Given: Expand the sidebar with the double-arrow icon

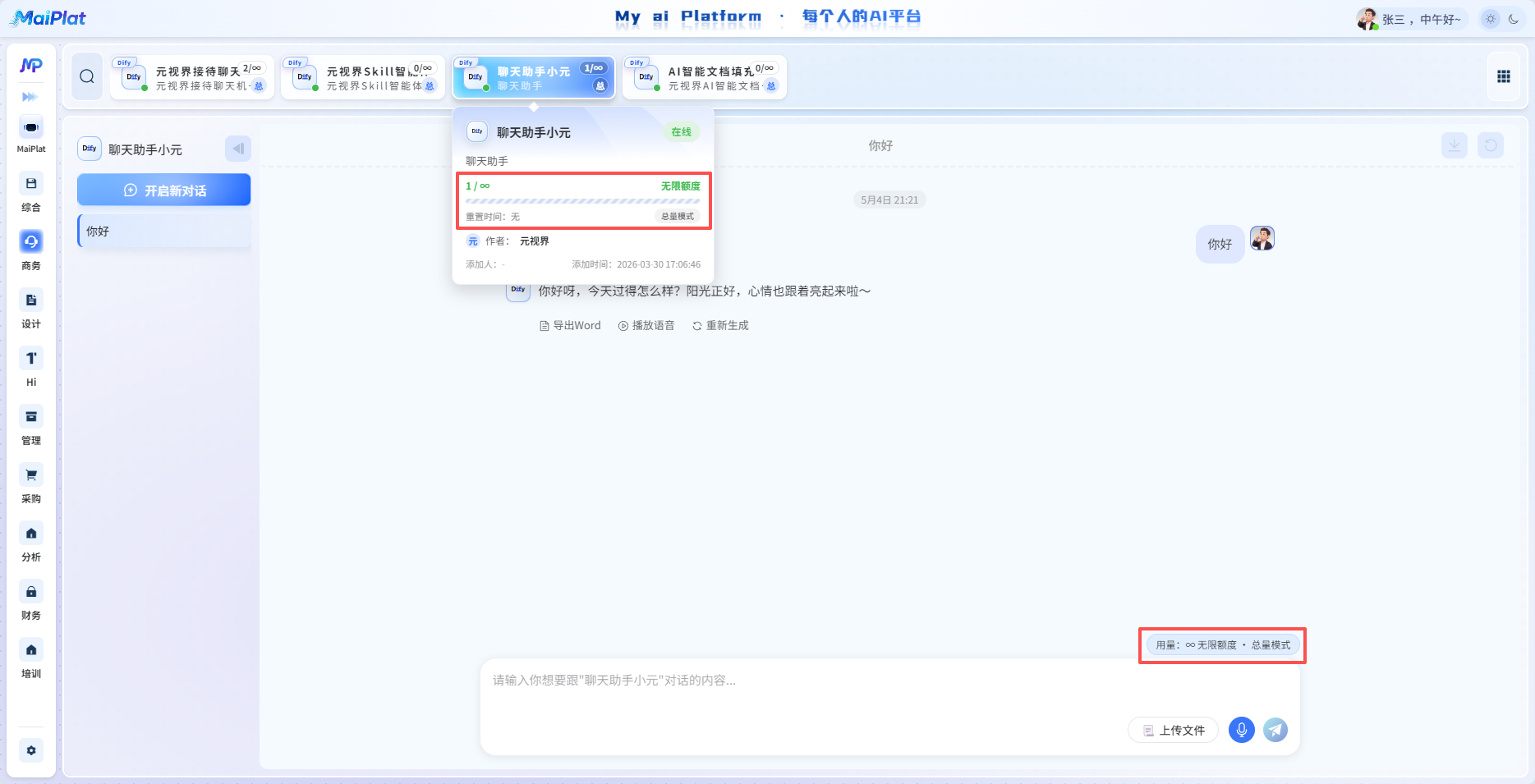Looking at the screenshot, I should 30,97.
